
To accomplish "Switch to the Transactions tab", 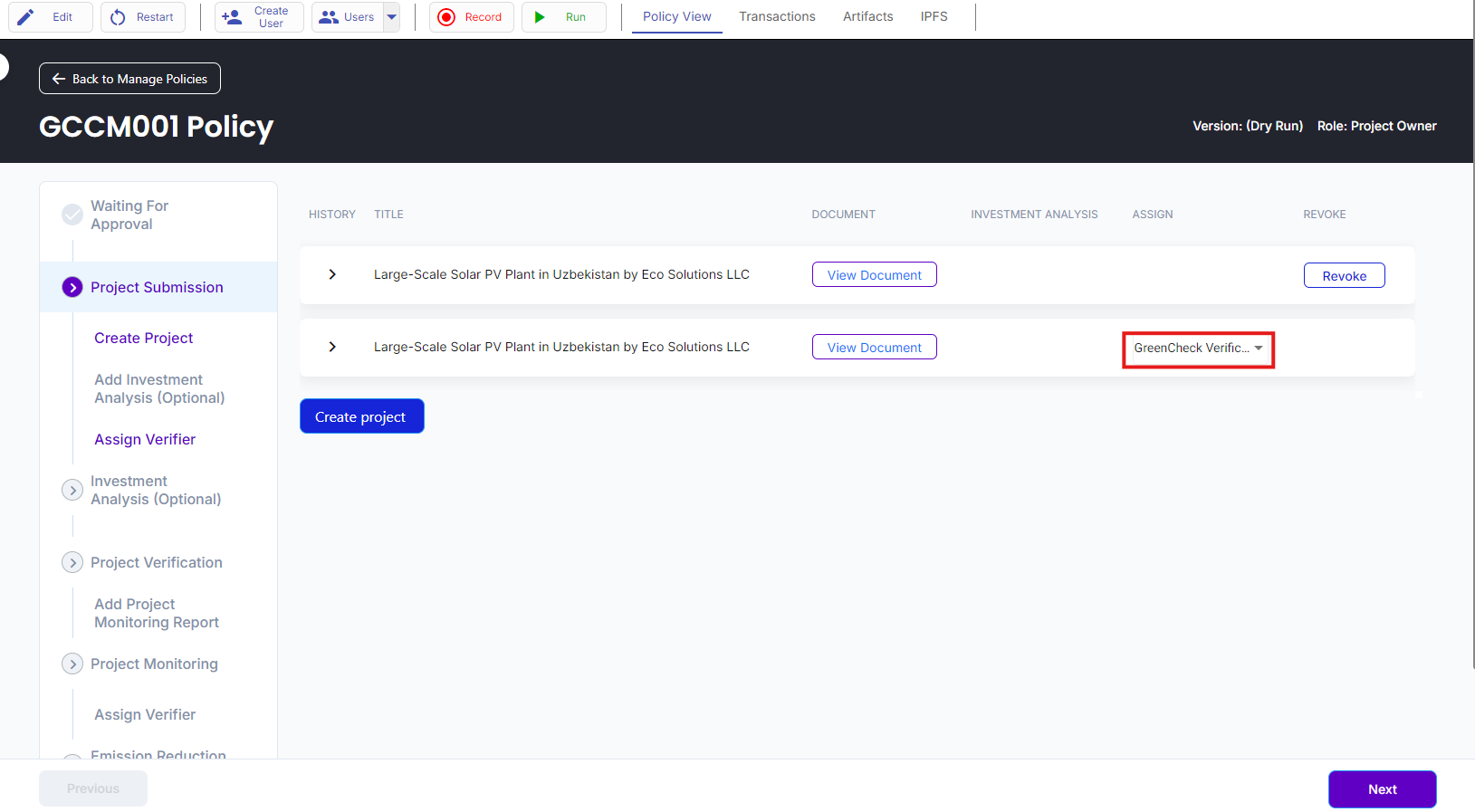I will tap(777, 16).
